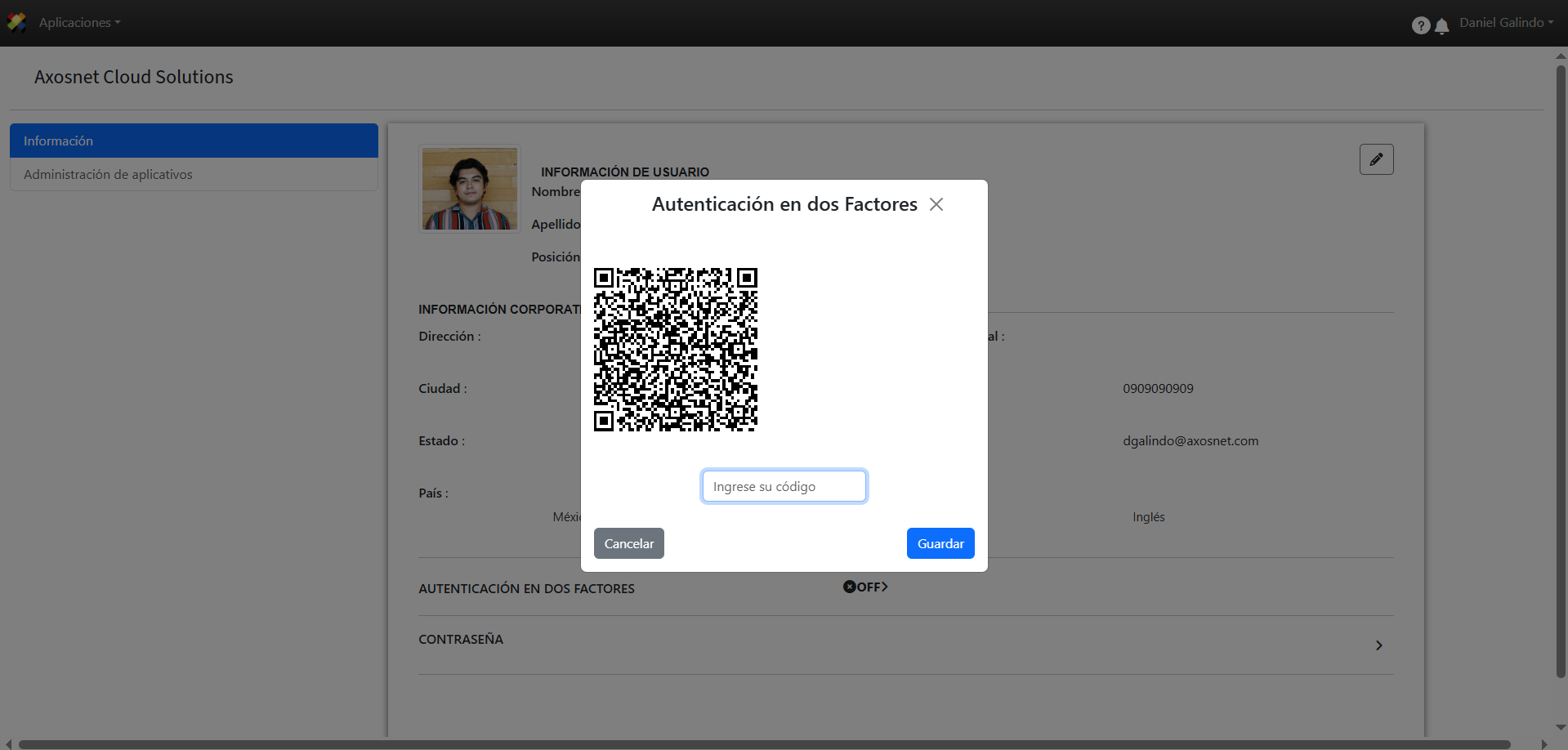Open the help question mark icon
This screenshot has width=1568, height=750.
1421,25
